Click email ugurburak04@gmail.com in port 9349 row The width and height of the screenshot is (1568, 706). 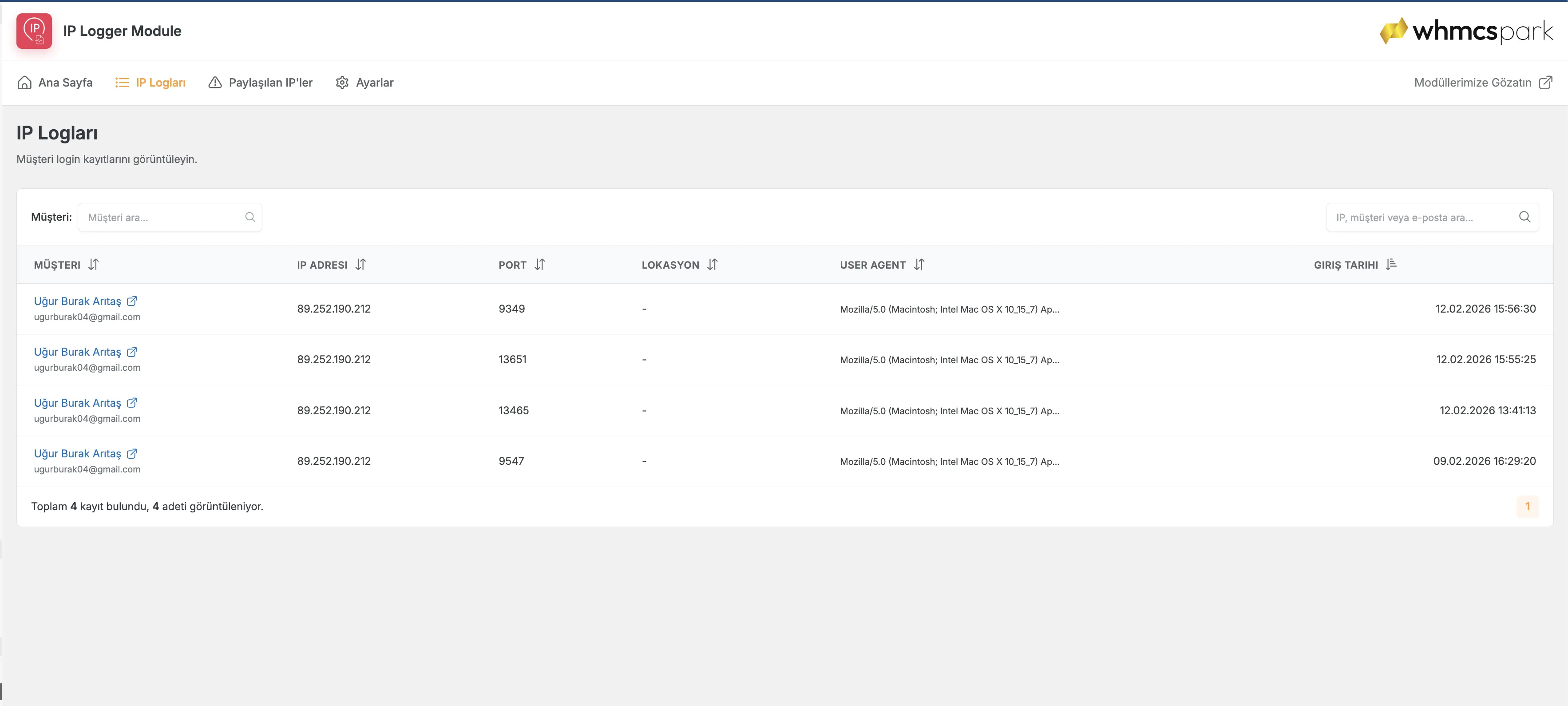click(87, 317)
